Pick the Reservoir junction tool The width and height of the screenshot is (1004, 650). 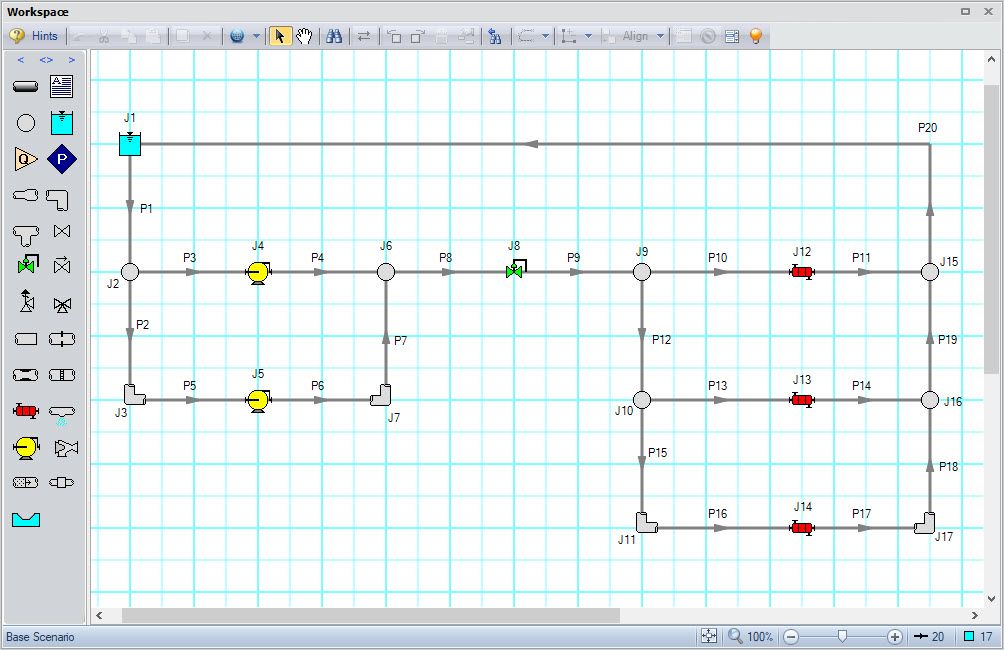point(62,123)
